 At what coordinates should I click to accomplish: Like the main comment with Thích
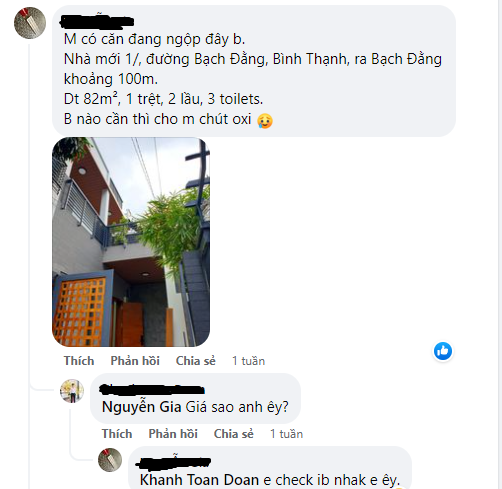pyautogui.click(x=79, y=361)
